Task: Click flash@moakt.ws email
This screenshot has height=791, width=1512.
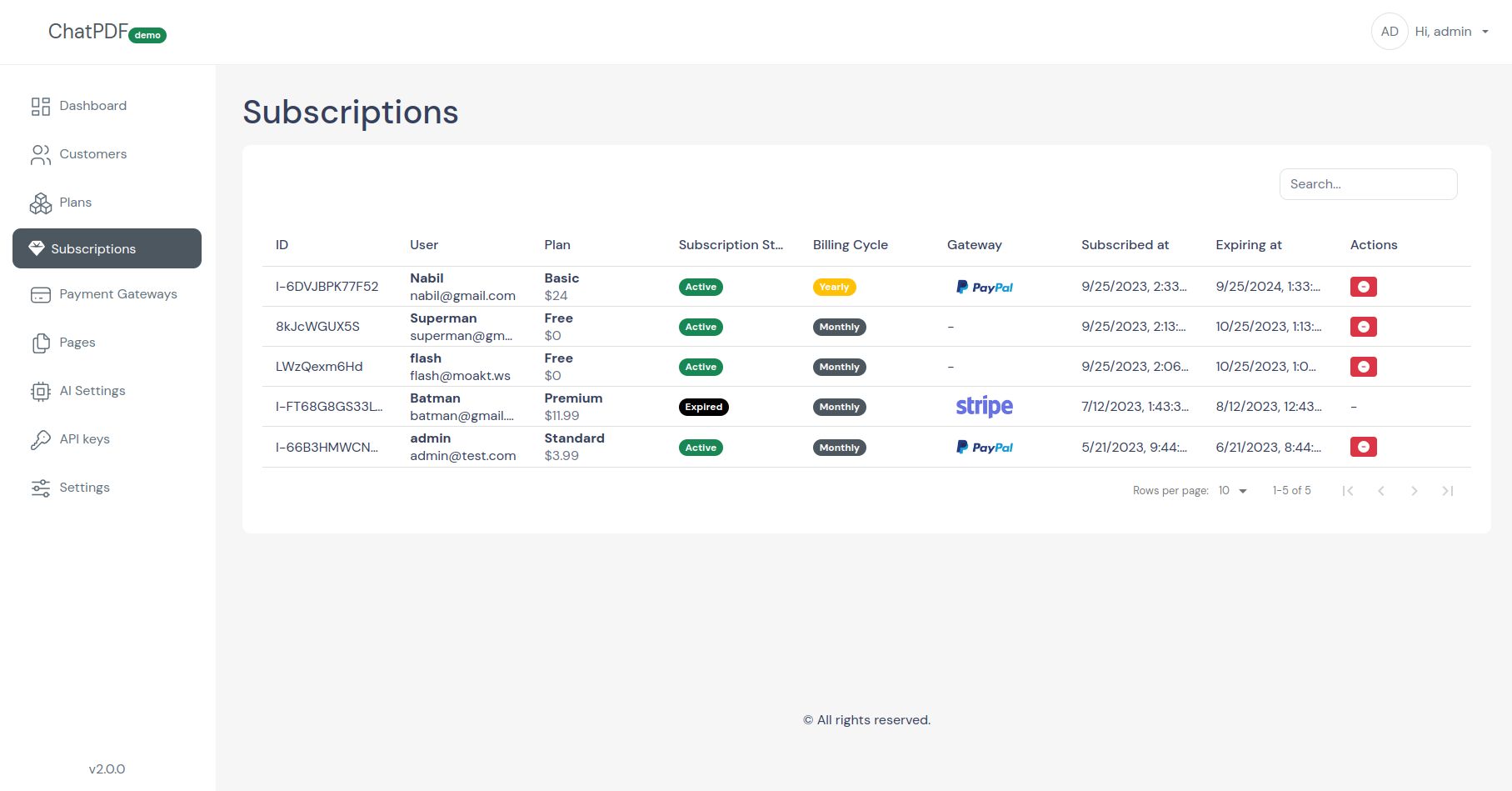Action: pyautogui.click(x=460, y=376)
